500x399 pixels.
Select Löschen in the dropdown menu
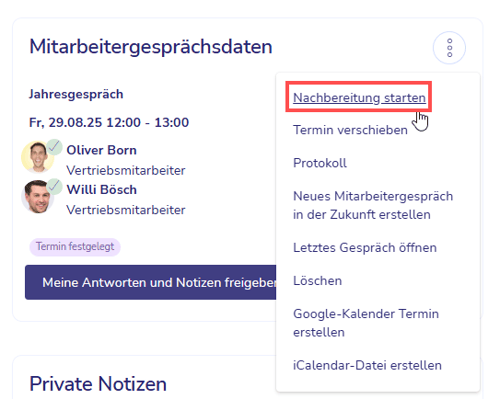pyautogui.click(x=317, y=281)
